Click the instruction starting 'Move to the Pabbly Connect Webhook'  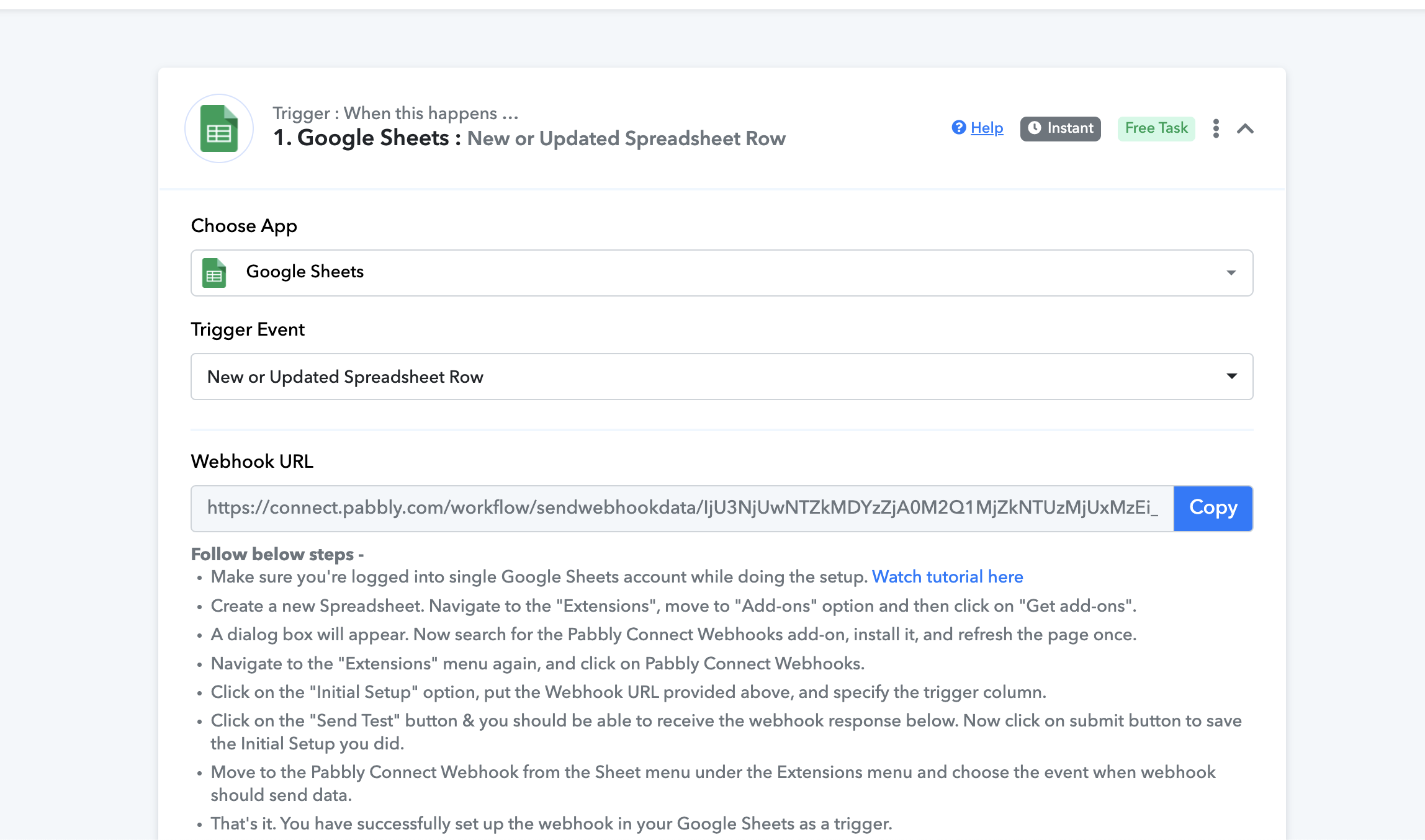(713, 784)
